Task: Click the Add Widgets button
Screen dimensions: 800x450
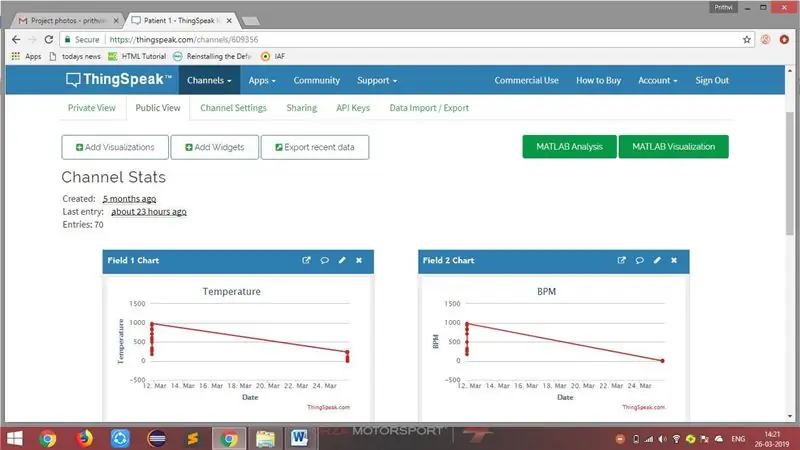Action: 214,147
